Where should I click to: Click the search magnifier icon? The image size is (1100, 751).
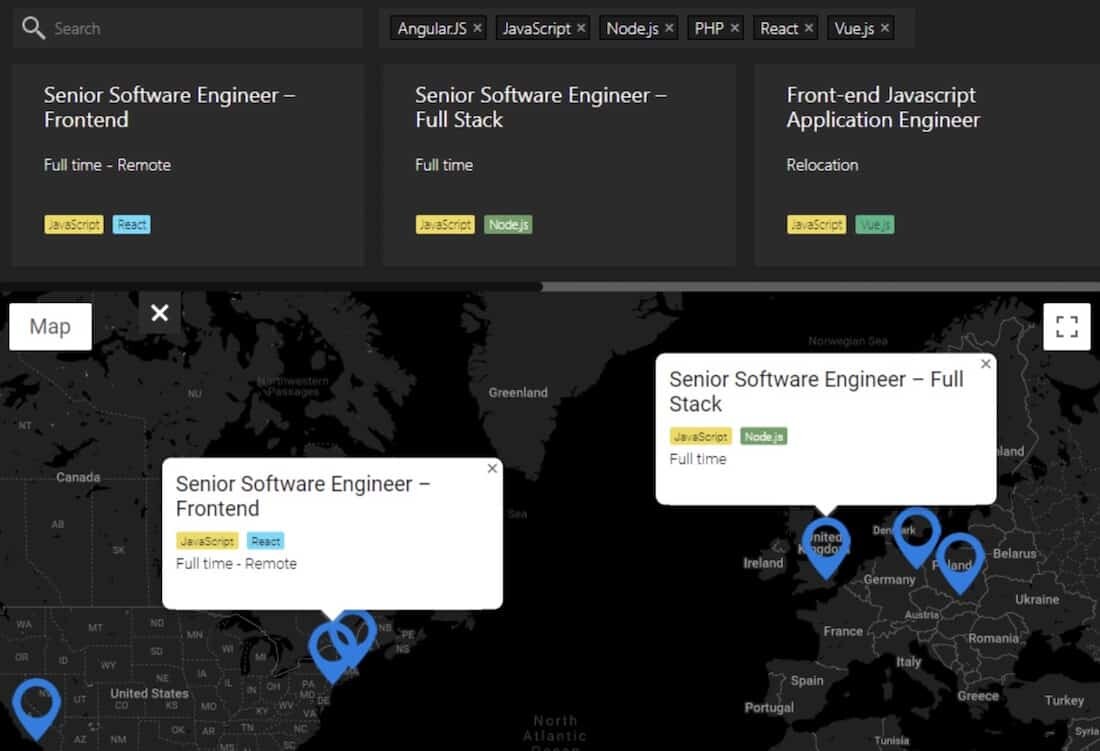(x=33, y=28)
